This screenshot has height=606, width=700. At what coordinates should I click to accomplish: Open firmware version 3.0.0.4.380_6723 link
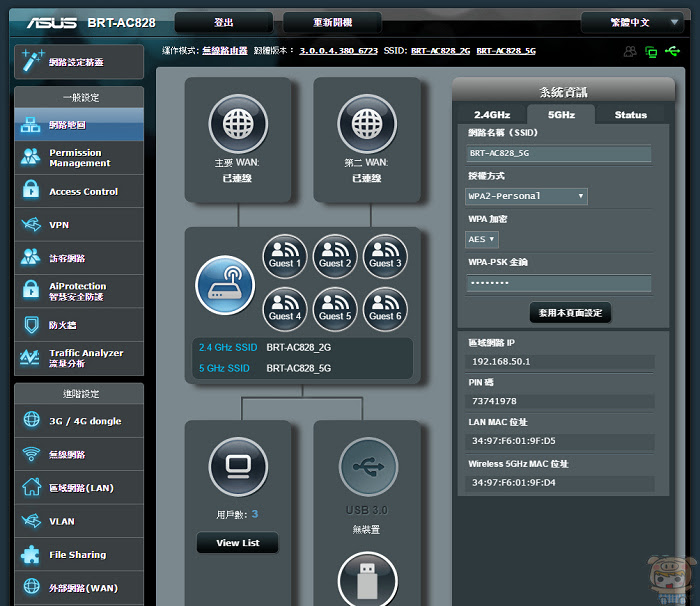click(338, 51)
